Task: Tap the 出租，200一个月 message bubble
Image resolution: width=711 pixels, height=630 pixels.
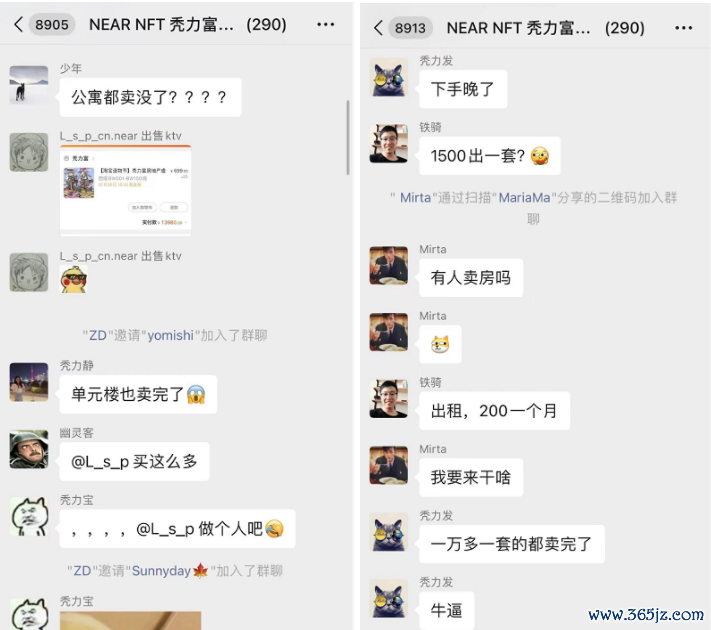Action: point(494,411)
